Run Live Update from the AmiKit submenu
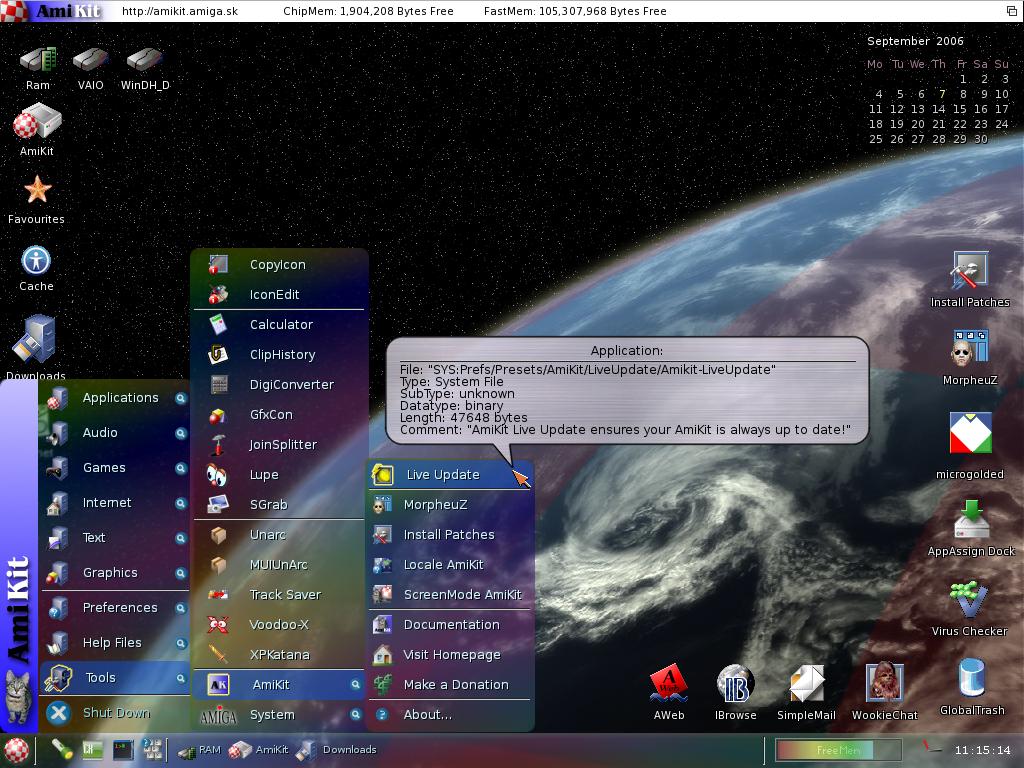The width and height of the screenshot is (1024, 768). pyautogui.click(x=450, y=475)
